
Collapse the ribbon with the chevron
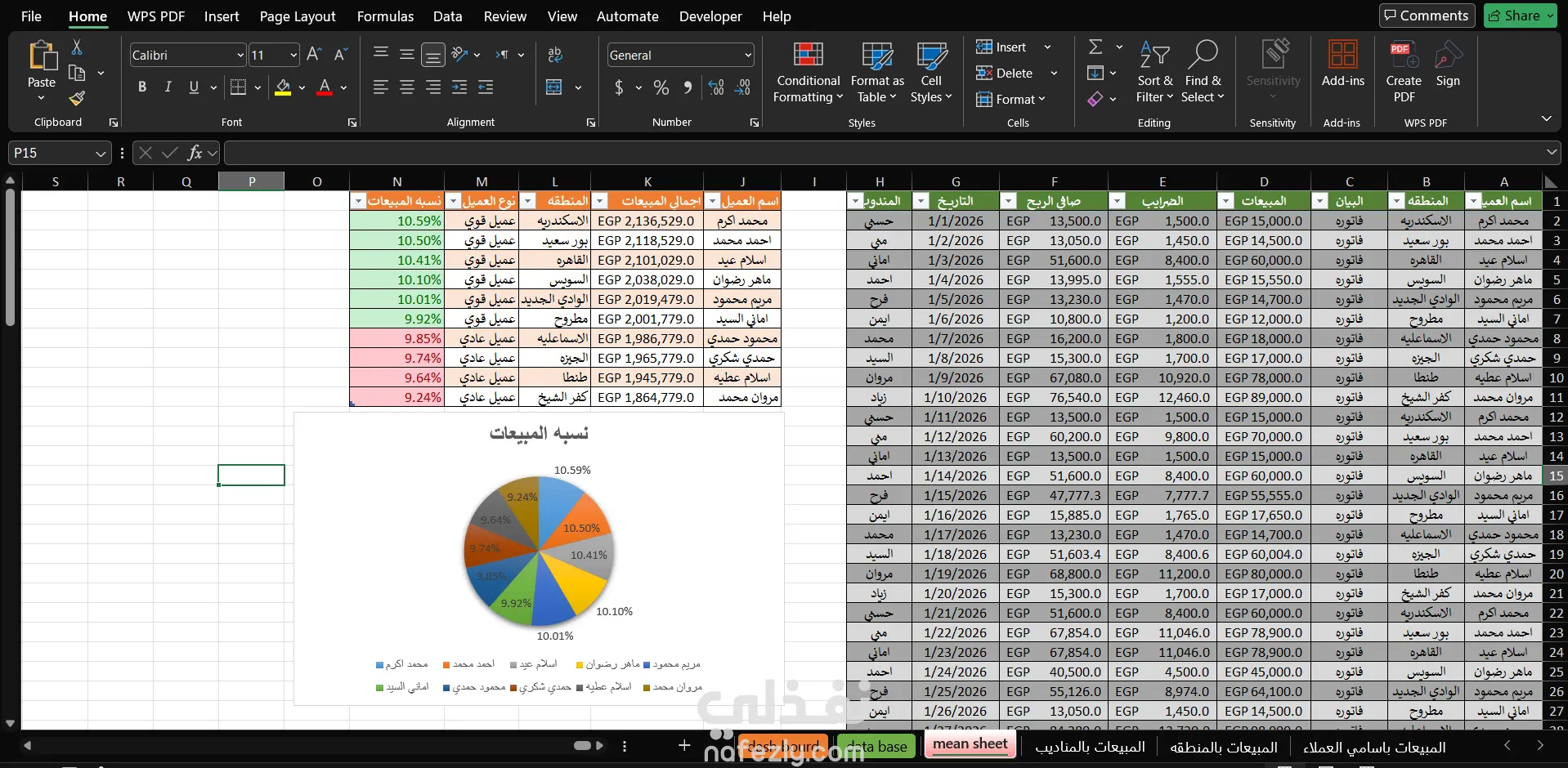click(x=1546, y=118)
